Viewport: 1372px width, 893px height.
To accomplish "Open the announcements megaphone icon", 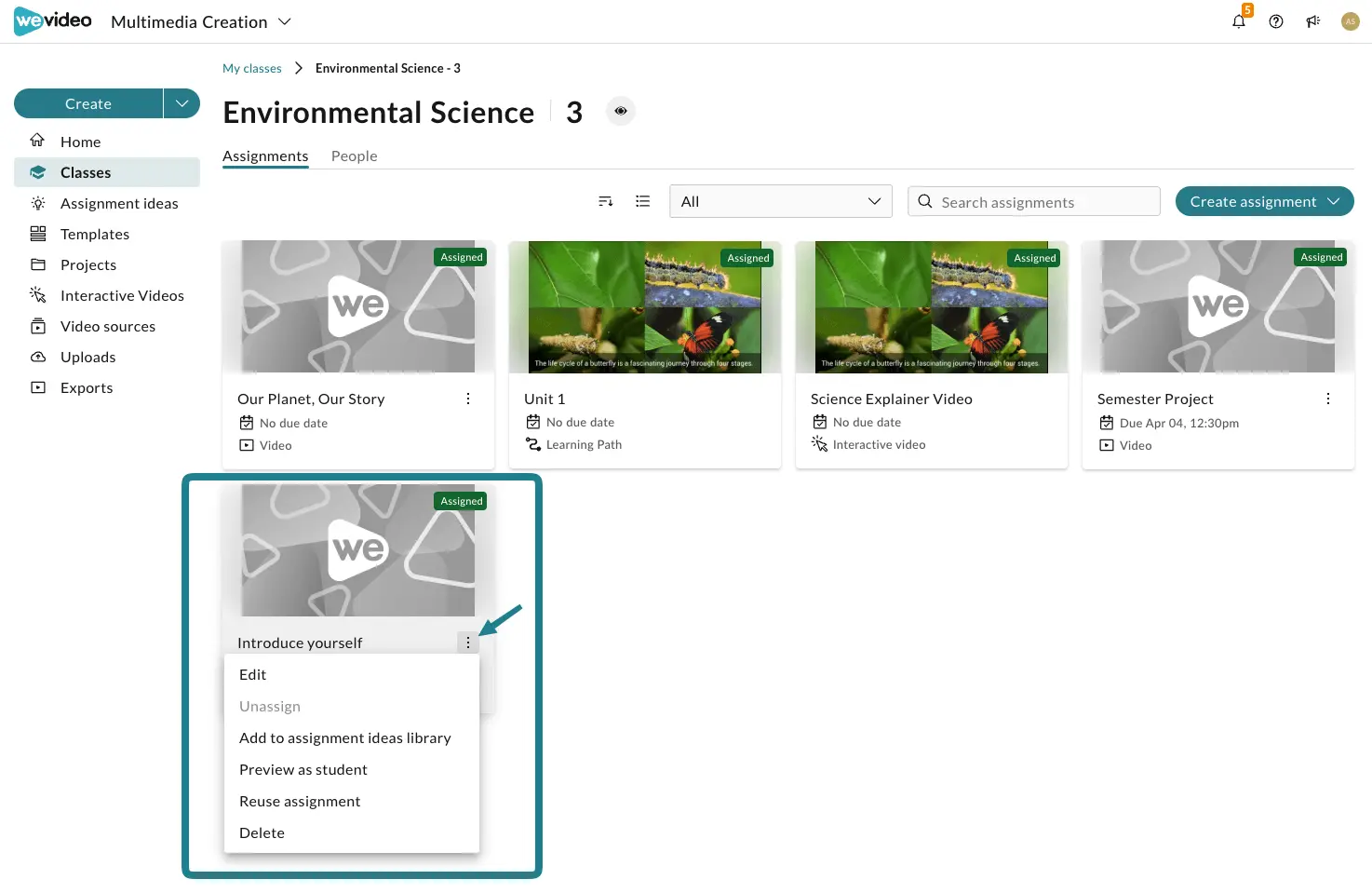I will pyautogui.click(x=1313, y=21).
